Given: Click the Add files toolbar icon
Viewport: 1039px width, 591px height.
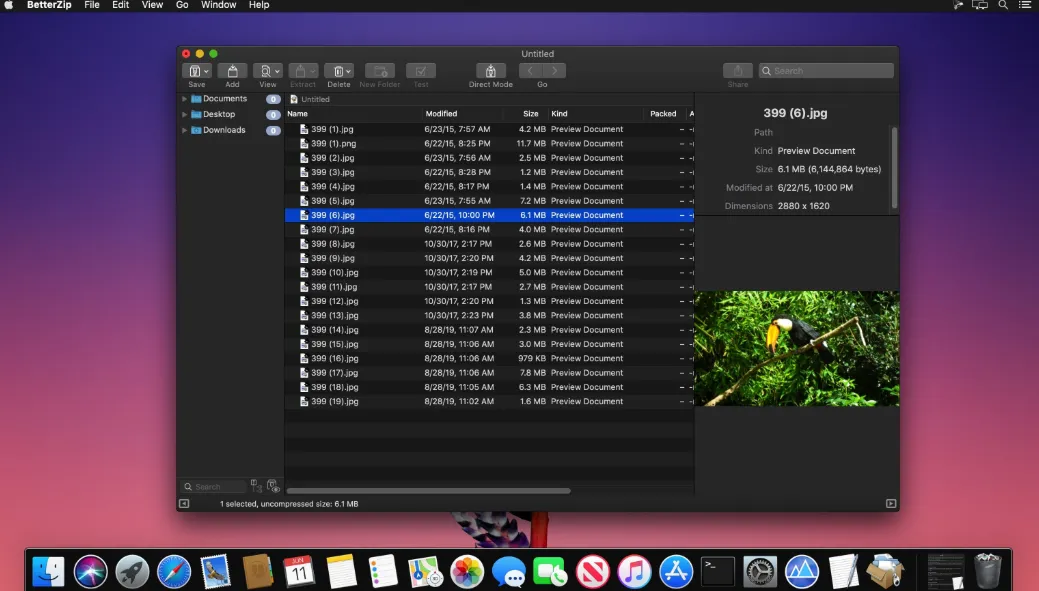Looking at the screenshot, I should pyautogui.click(x=232, y=71).
